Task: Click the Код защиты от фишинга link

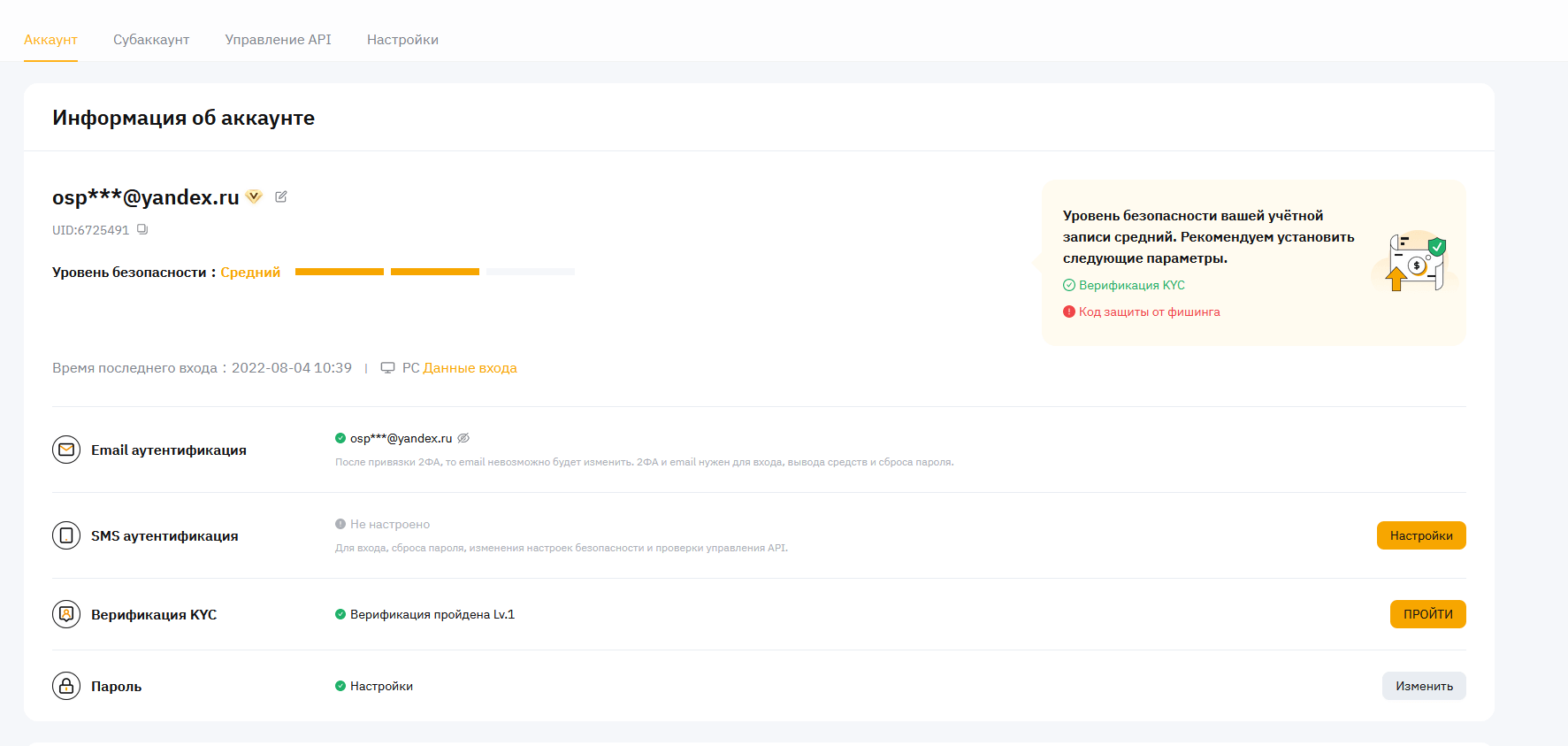Action: [x=1149, y=311]
